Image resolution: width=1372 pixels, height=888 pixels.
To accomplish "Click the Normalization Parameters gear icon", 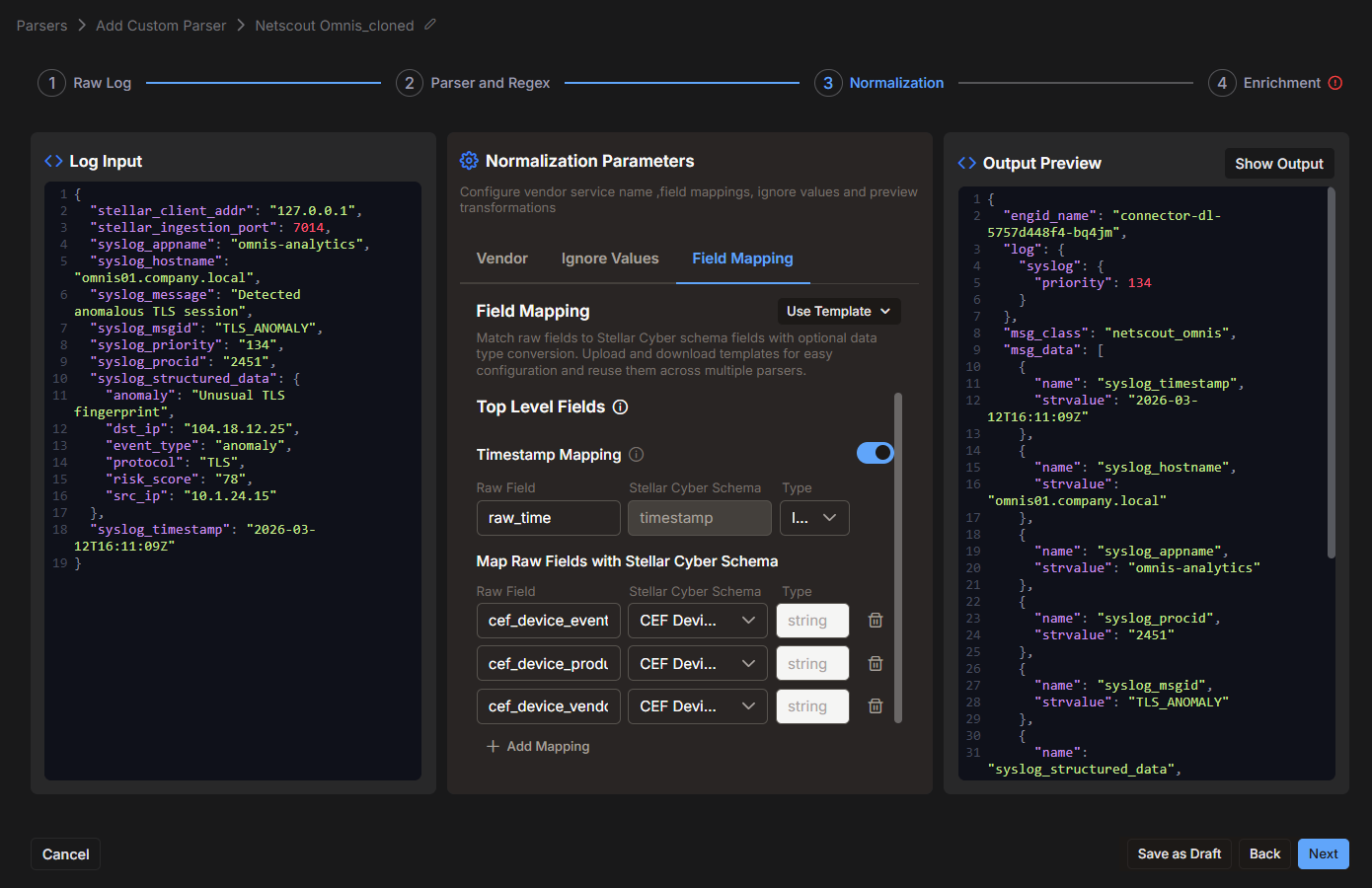I will 469,161.
